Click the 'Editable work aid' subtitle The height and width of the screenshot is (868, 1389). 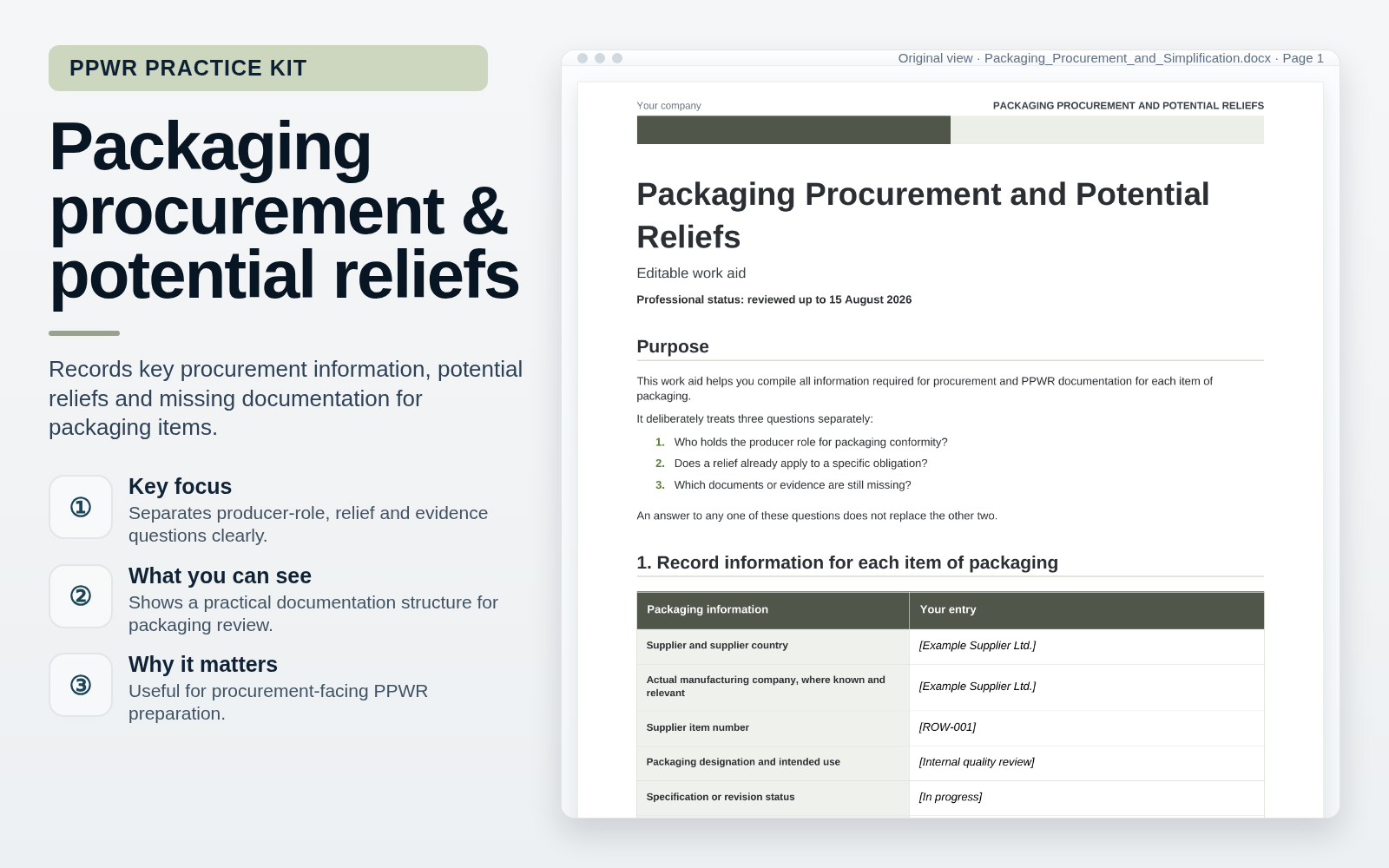pos(691,273)
